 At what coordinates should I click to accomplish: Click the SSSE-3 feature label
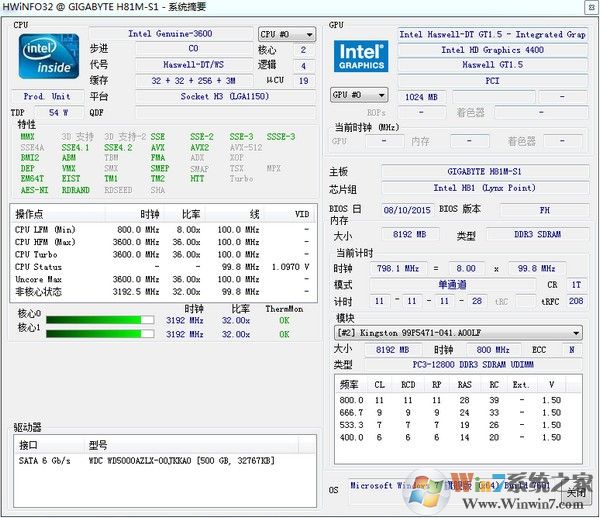tap(281, 137)
